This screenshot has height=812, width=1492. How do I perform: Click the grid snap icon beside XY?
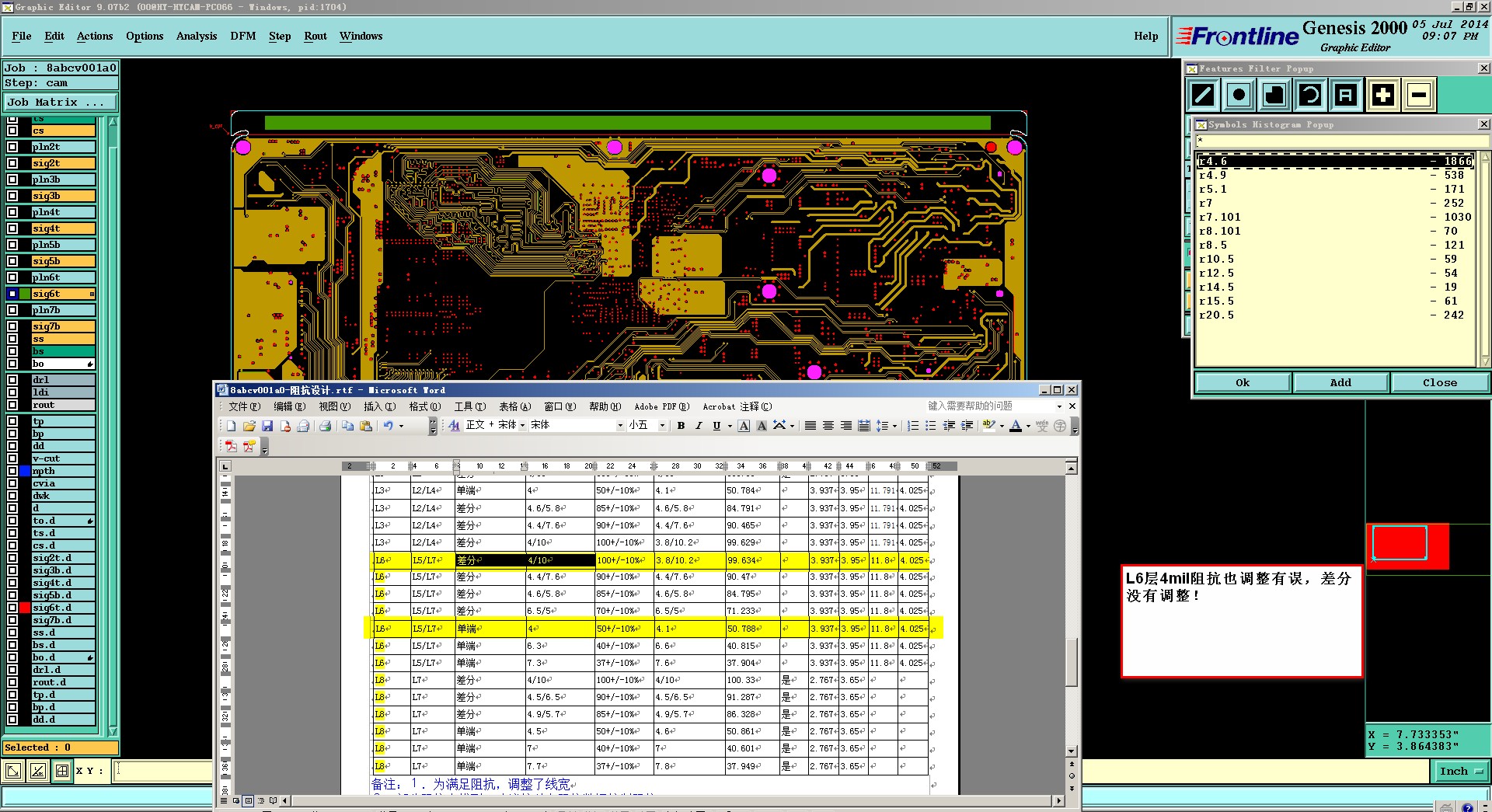(62, 771)
